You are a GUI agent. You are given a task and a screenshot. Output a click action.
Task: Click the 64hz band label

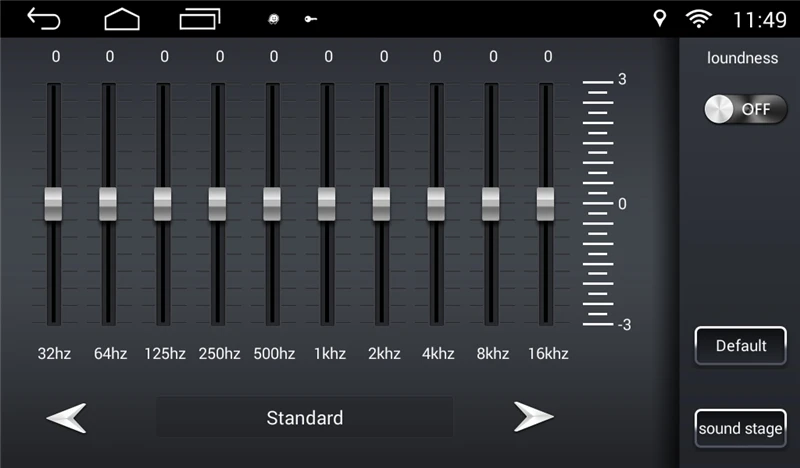coord(110,353)
